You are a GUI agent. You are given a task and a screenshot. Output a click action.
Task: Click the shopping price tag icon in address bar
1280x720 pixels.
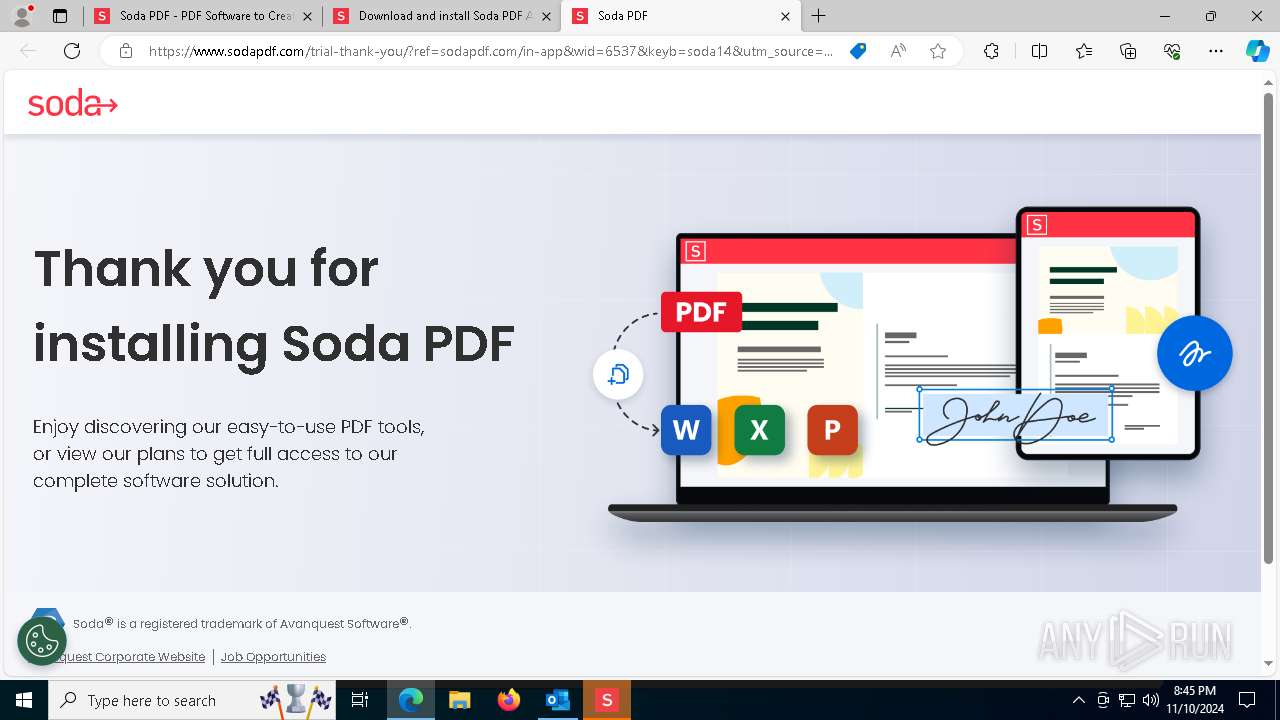coord(858,51)
